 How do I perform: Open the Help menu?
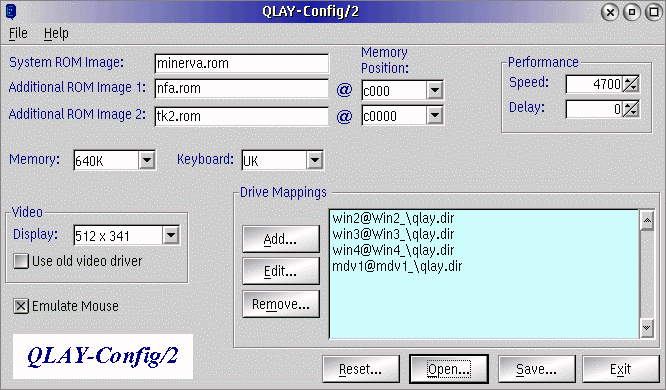coord(56,33)
